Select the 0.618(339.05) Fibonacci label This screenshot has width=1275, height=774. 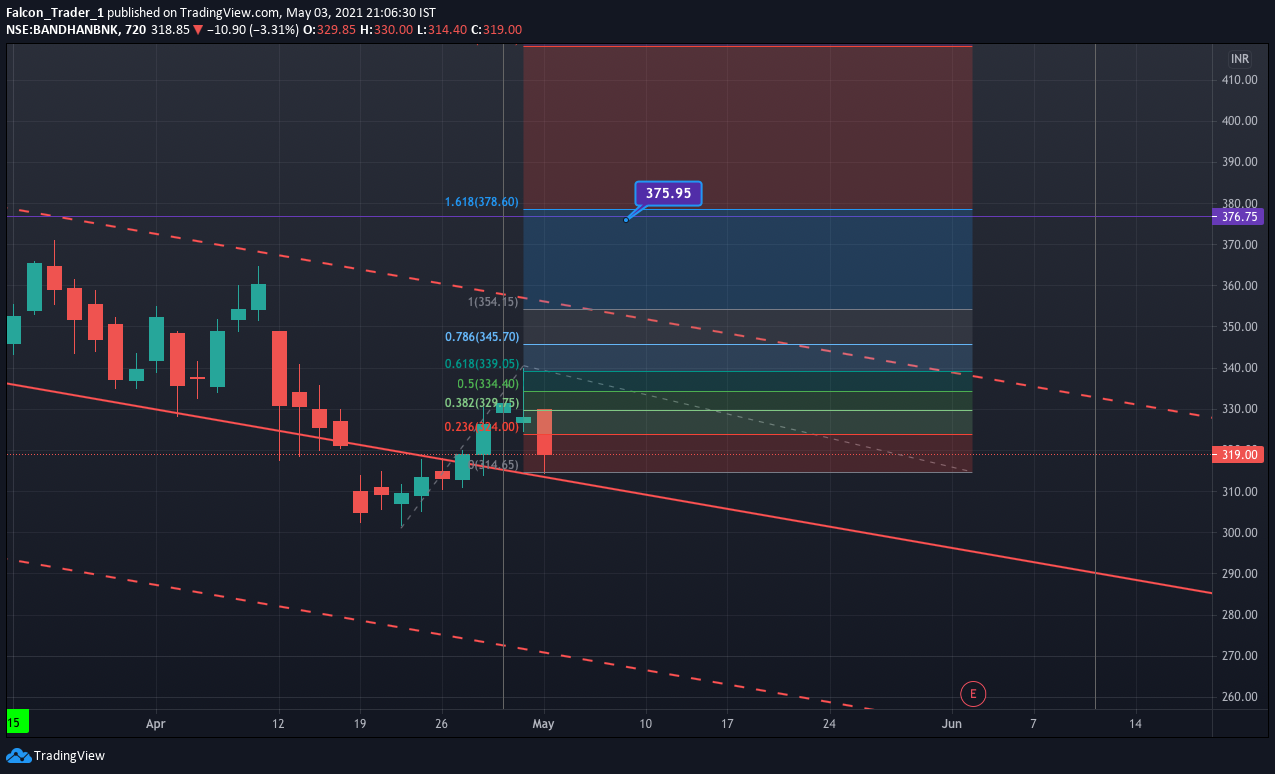[482, 365]
